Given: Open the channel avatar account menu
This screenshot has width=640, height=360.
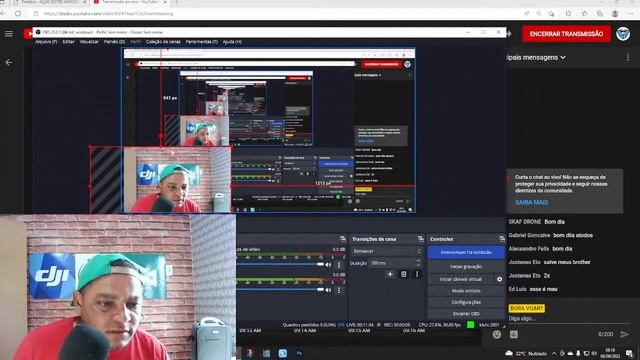Looking at the screenshot, I should point(623,34).
